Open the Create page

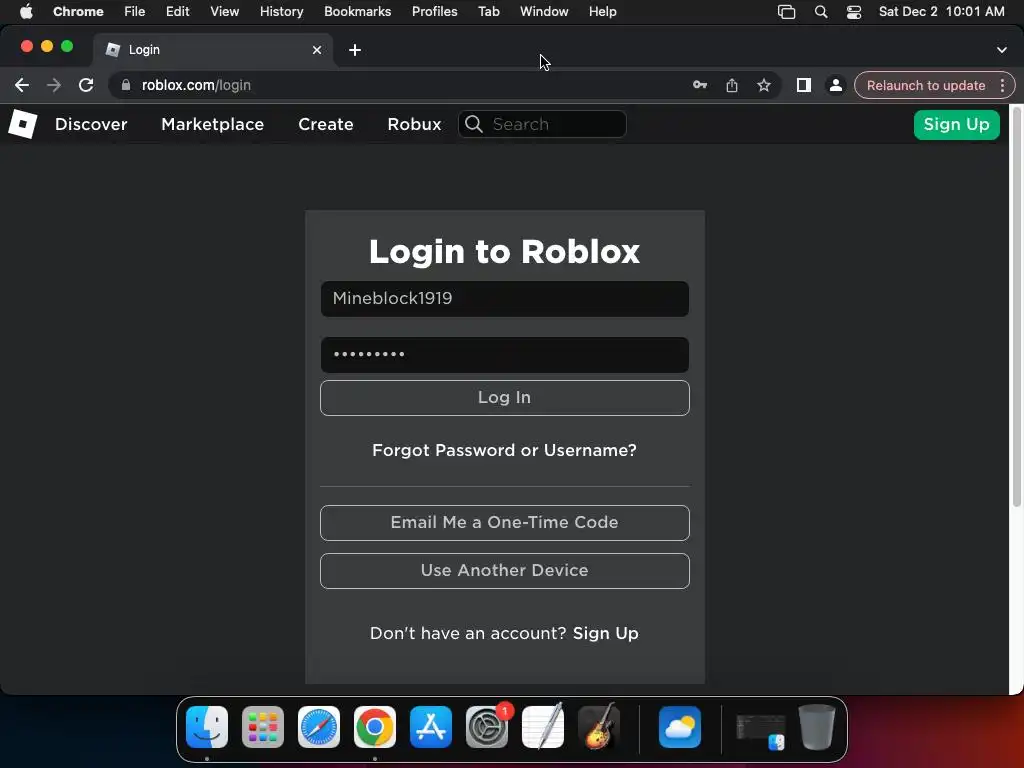326,124
